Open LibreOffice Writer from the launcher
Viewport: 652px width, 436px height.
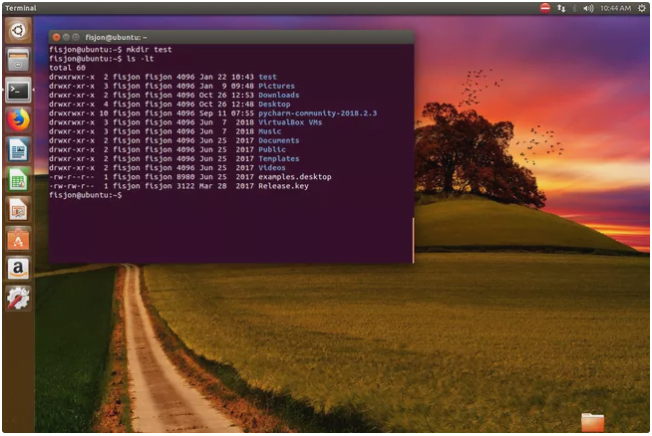point(18,150)
